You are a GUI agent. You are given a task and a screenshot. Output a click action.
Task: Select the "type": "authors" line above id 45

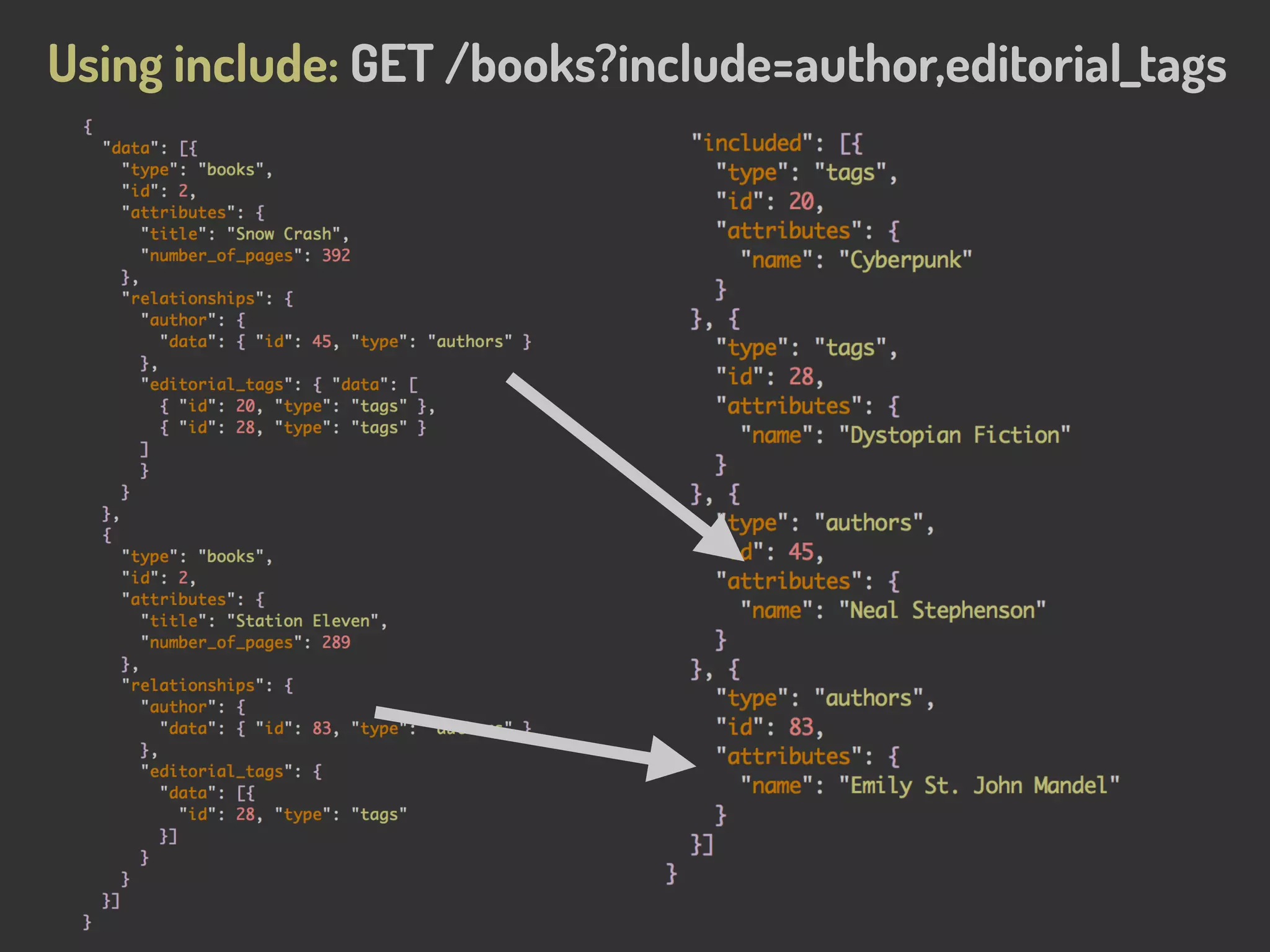(825, 523)
